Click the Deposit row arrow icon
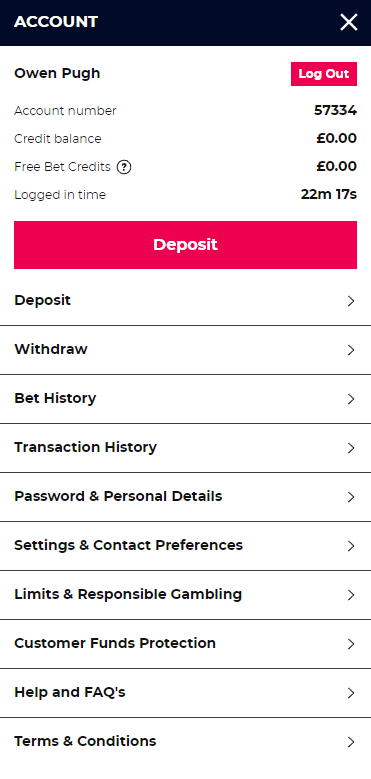The image size is (371, 779). tap(351, 301)
